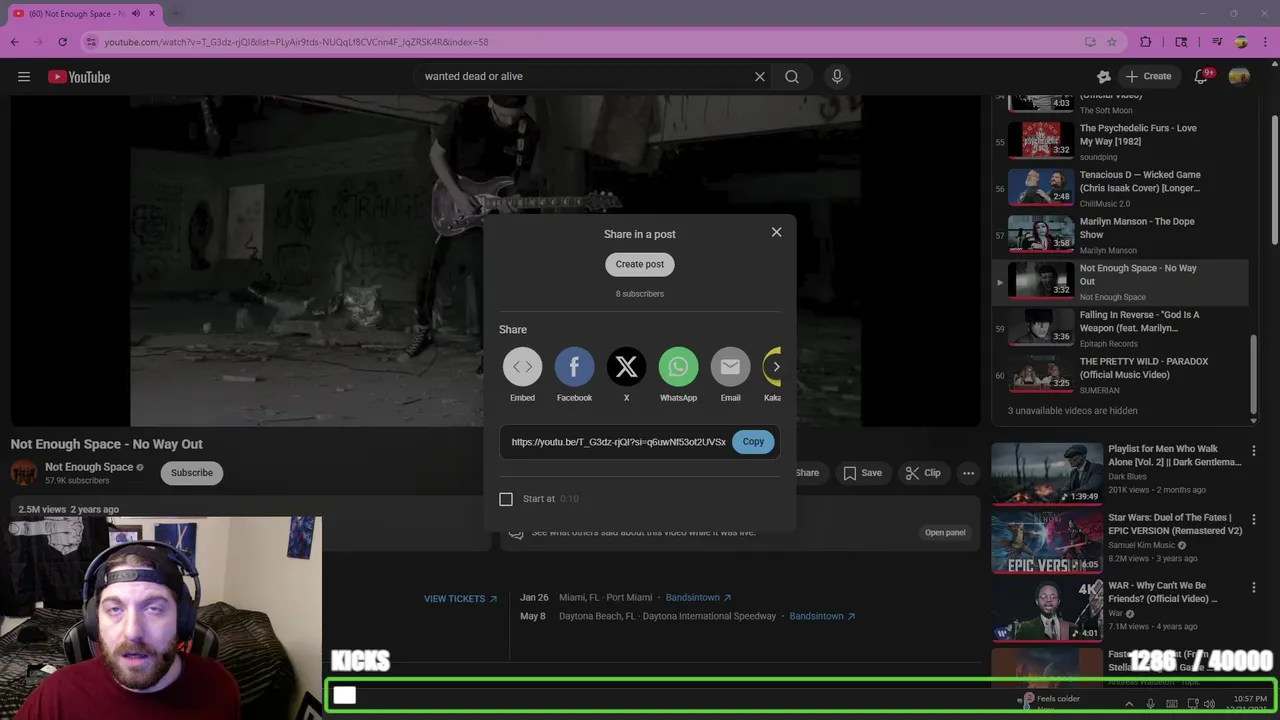Copy the youtu.be share link
Viewport: 1280px width, 720px height.
point(753,442)
